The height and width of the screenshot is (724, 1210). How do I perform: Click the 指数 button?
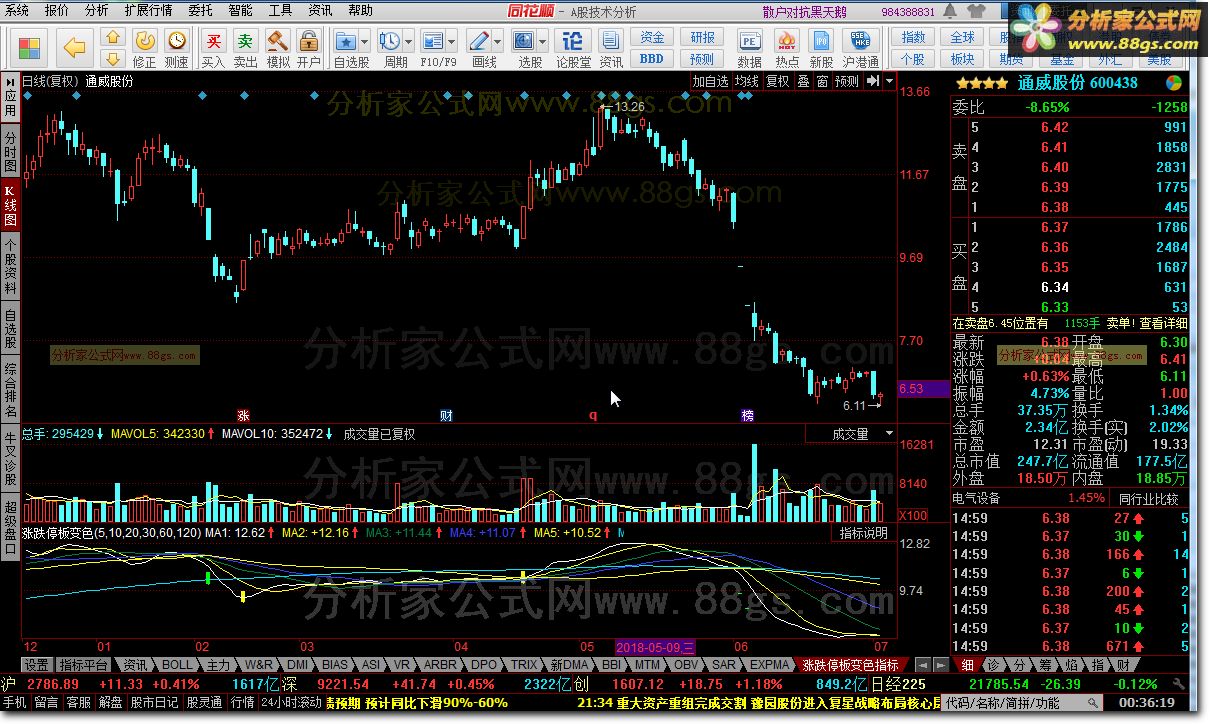[913, 37]
